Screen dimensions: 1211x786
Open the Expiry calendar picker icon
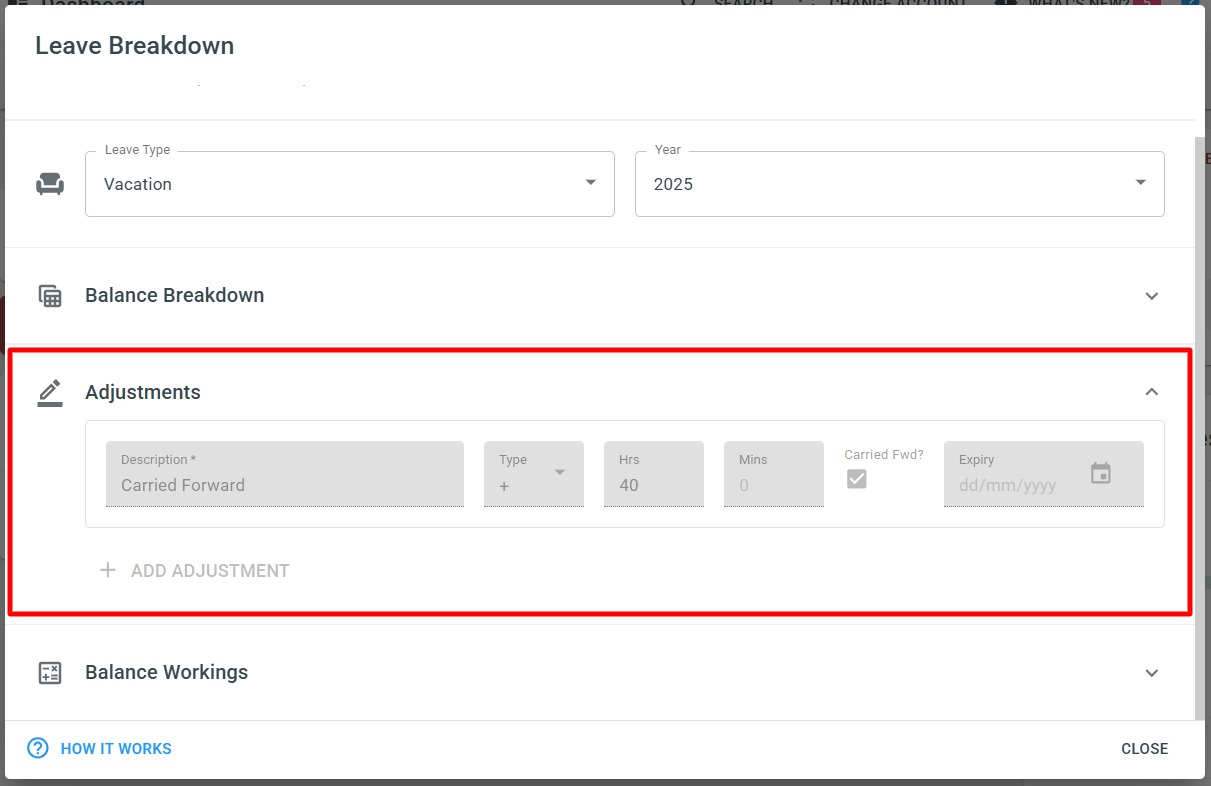tap(1100, 474)
